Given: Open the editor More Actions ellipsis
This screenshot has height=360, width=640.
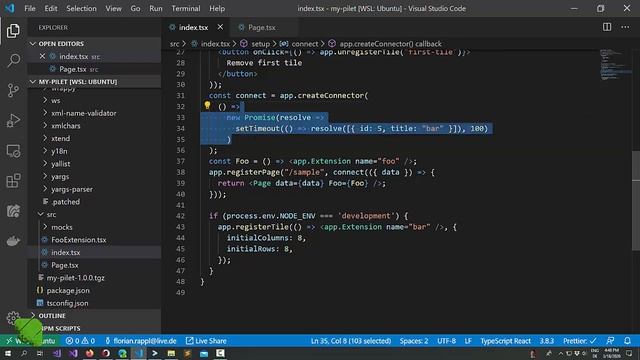Looking at the screenshot, I should click(x=625, y=27).
